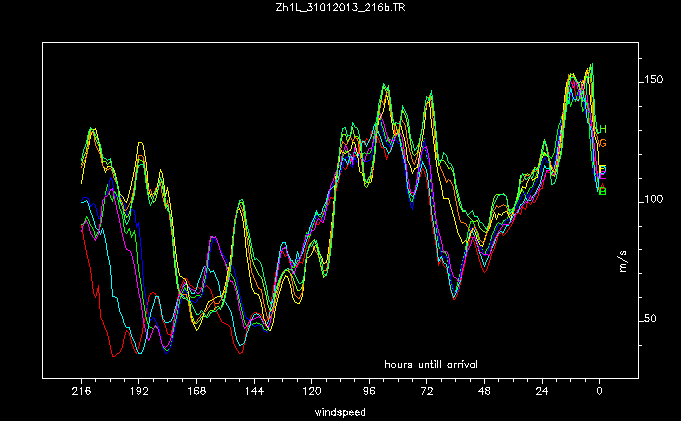Click the 168 tick on the x-axis
The height and width of the screenshot is (421, 681).
tap(197, 393)
